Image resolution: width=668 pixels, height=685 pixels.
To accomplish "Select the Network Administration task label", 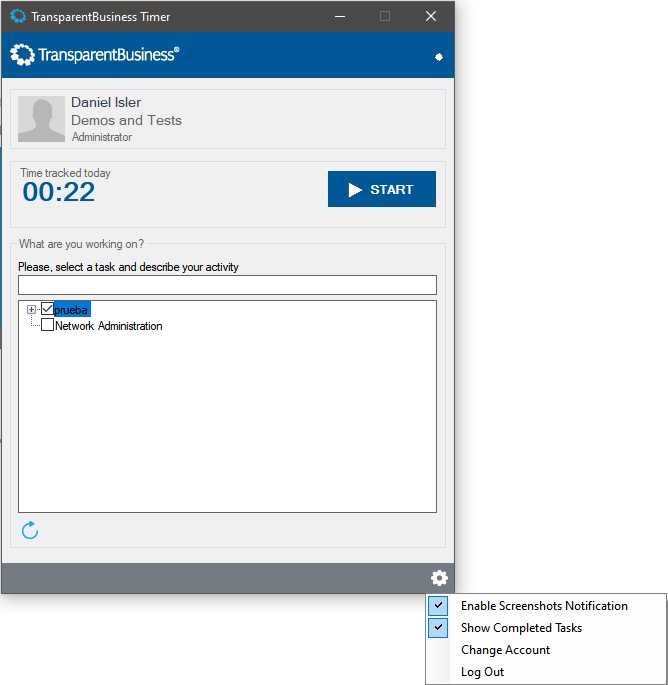I will [108, 326].
